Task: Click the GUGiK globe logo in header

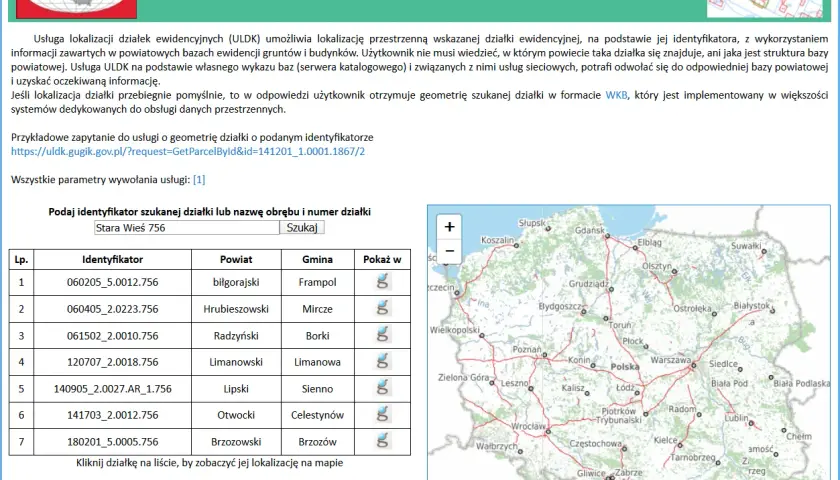Action: pyautogui.click(x=76, y=9)
